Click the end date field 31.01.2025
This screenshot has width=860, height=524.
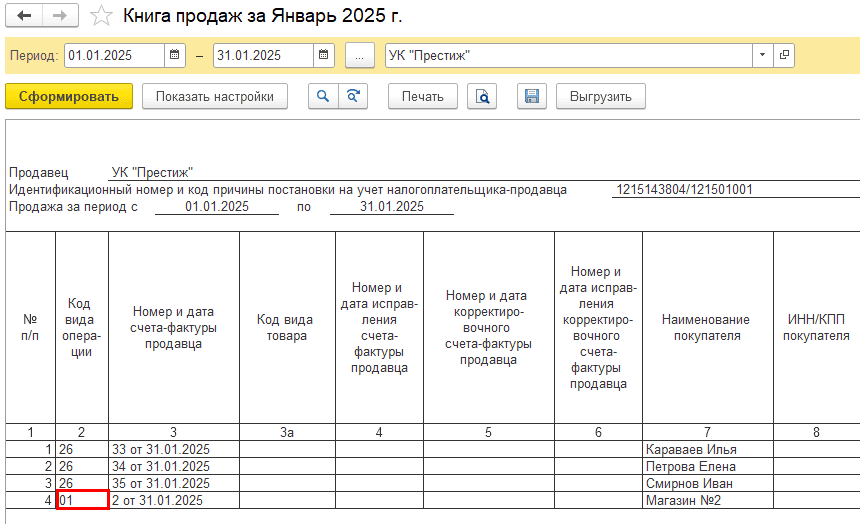click(262, 56)
